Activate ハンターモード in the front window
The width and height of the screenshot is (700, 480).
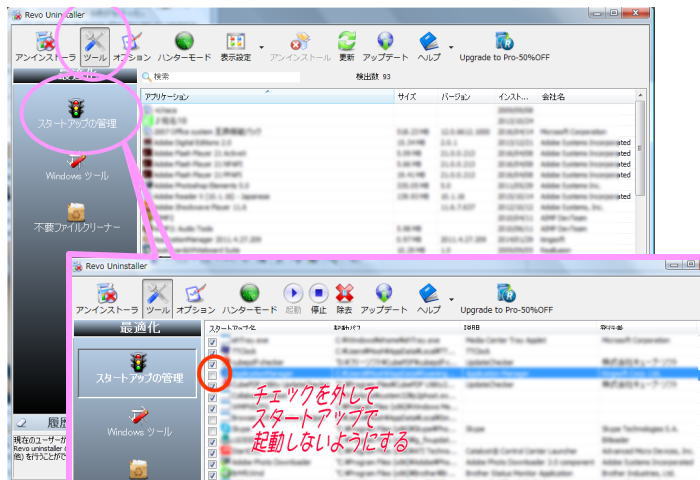coord(250,298)
